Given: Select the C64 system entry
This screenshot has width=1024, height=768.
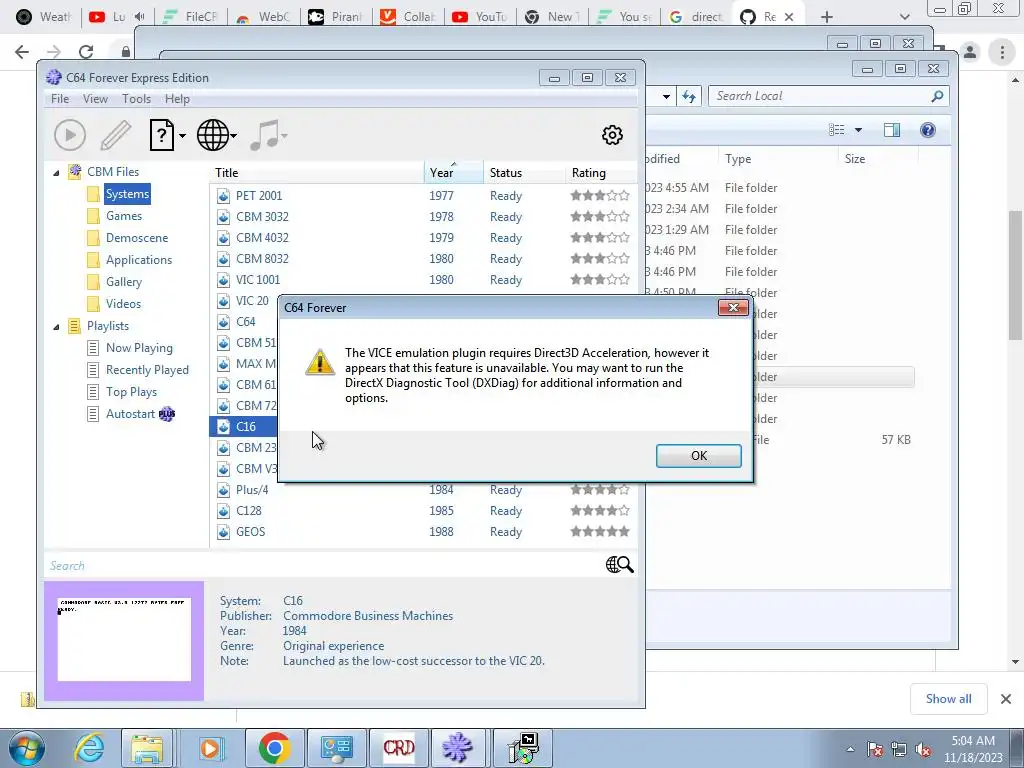Looking at the screenshot, I should [246, 321].
